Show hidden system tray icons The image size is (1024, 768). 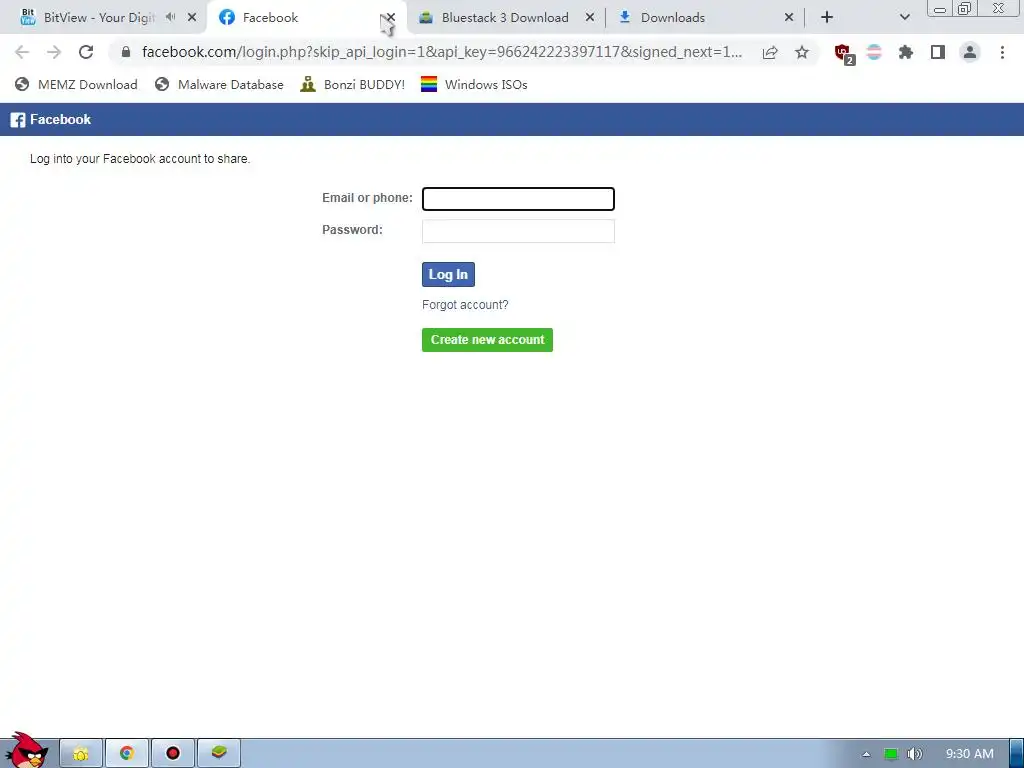pos(866,754)
